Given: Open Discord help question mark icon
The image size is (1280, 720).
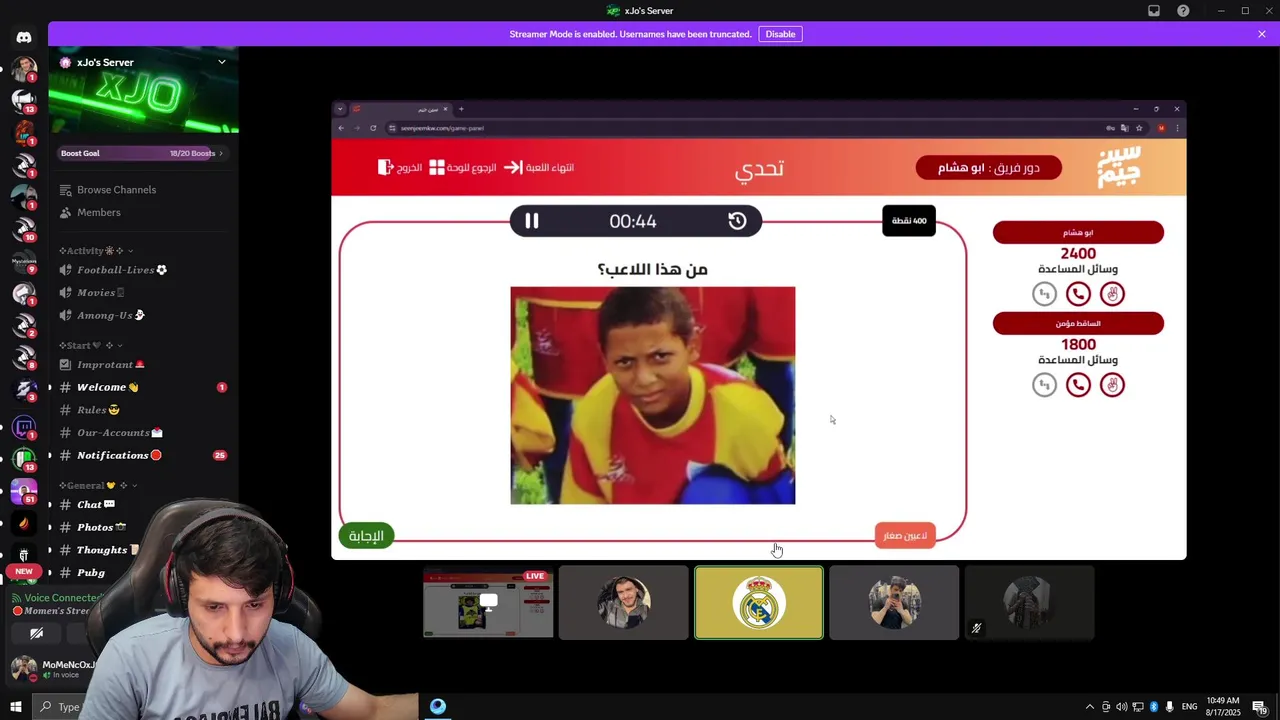Looking at the screenshot, I should pyautogui.click(x=1183, y=11).
